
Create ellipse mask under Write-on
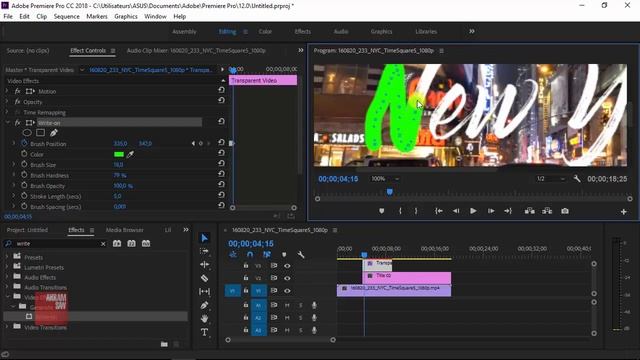27,133
